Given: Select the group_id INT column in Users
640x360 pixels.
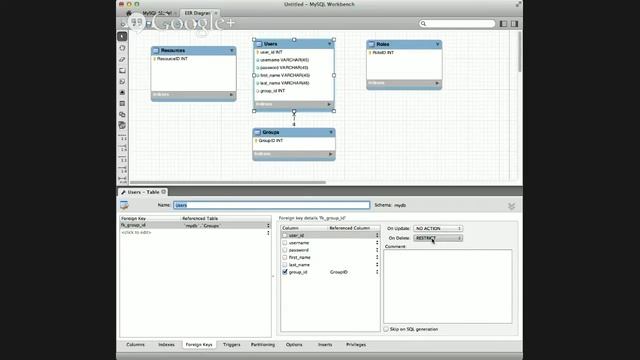Looking at the screenshot, I should pyautogui.click(x=272, y=91).
